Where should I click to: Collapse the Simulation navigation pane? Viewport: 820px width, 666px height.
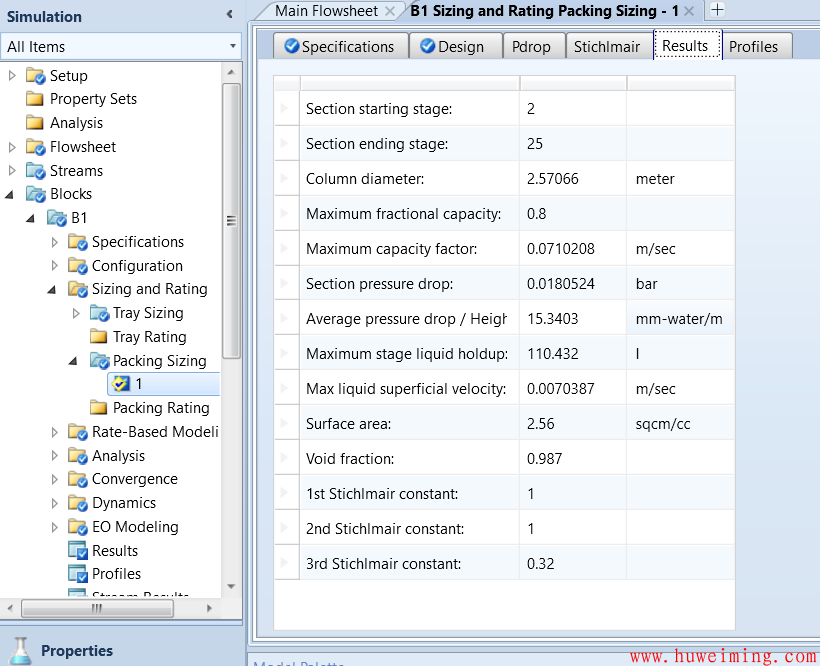230,15
